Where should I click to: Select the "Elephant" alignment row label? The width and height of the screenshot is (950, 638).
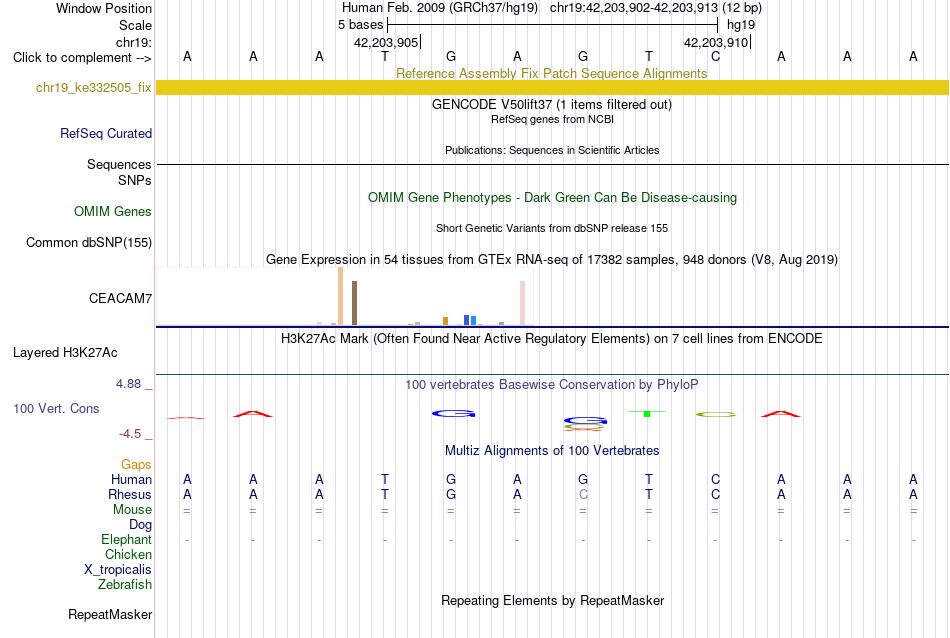tap(126, 539)
